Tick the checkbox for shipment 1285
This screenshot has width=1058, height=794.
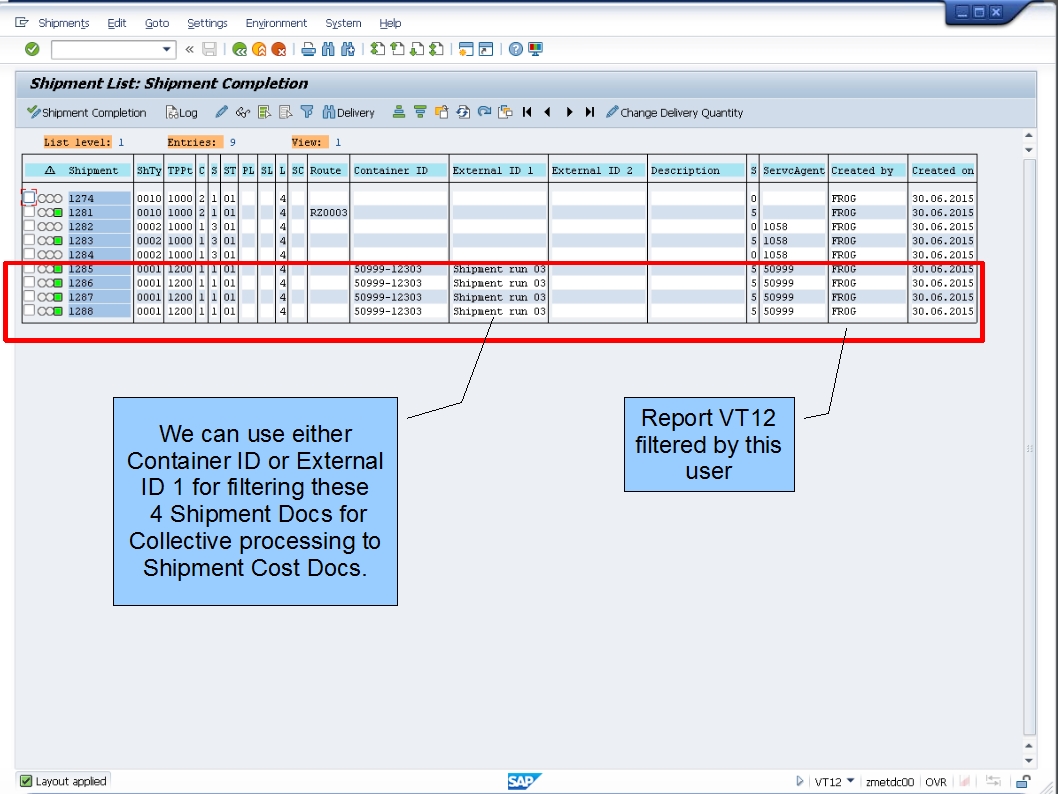29,269
